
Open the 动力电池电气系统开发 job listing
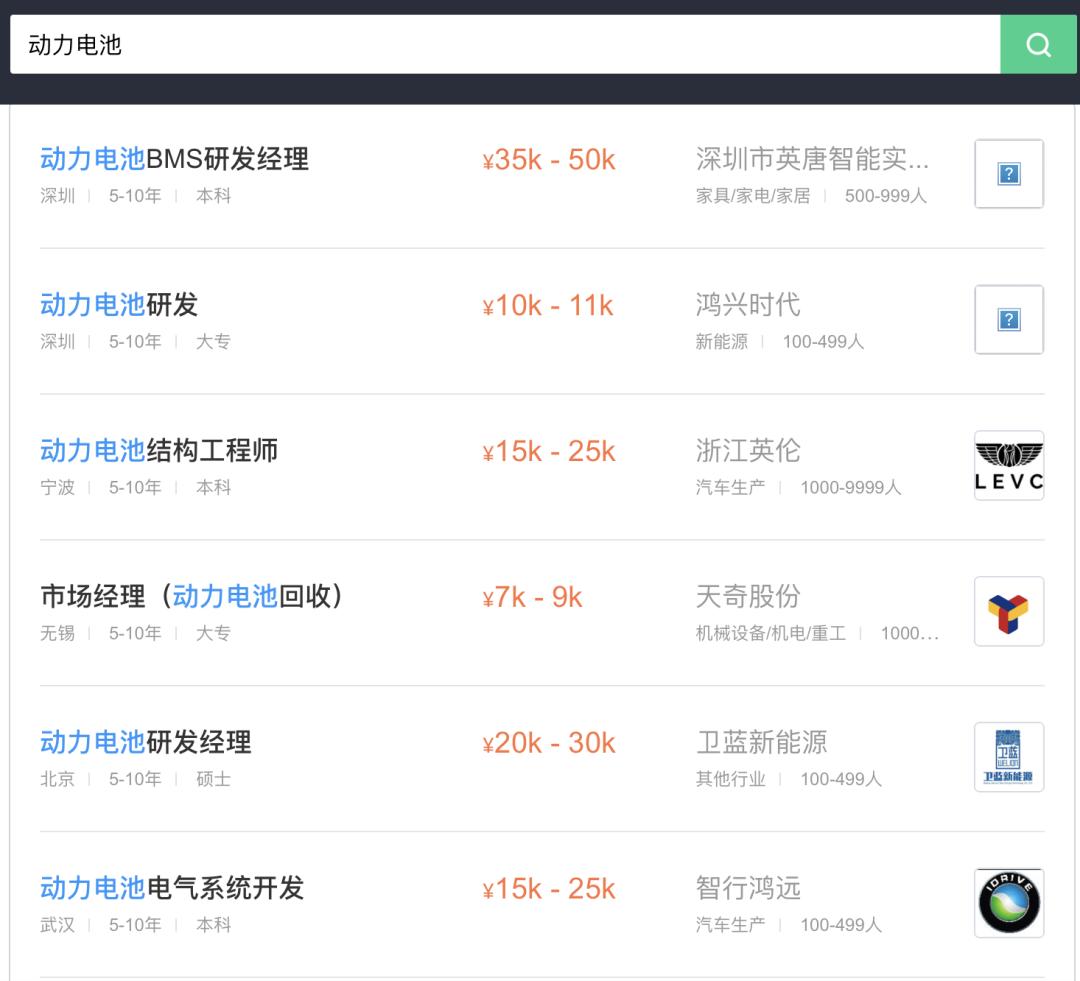tap(172, 889)
